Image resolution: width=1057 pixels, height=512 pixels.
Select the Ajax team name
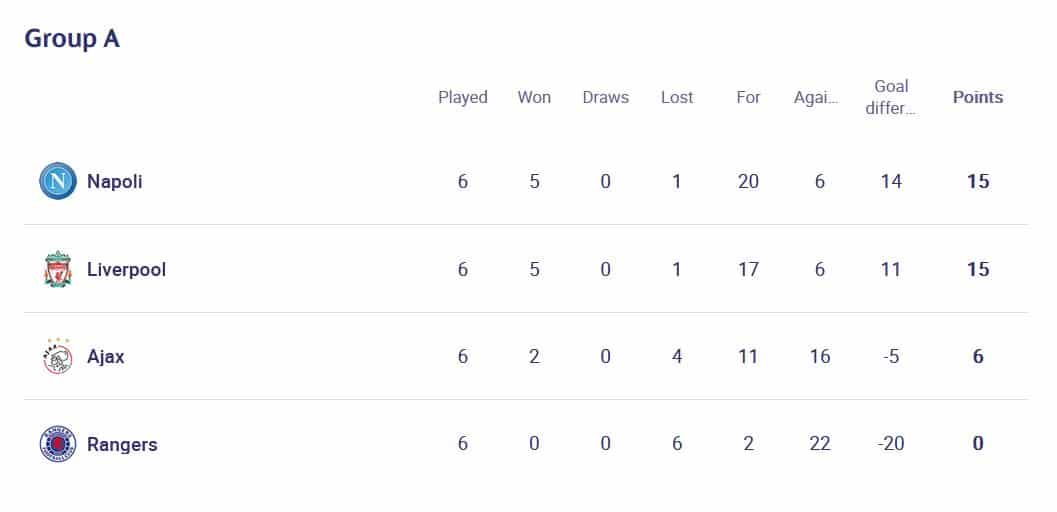coord(106,356)
